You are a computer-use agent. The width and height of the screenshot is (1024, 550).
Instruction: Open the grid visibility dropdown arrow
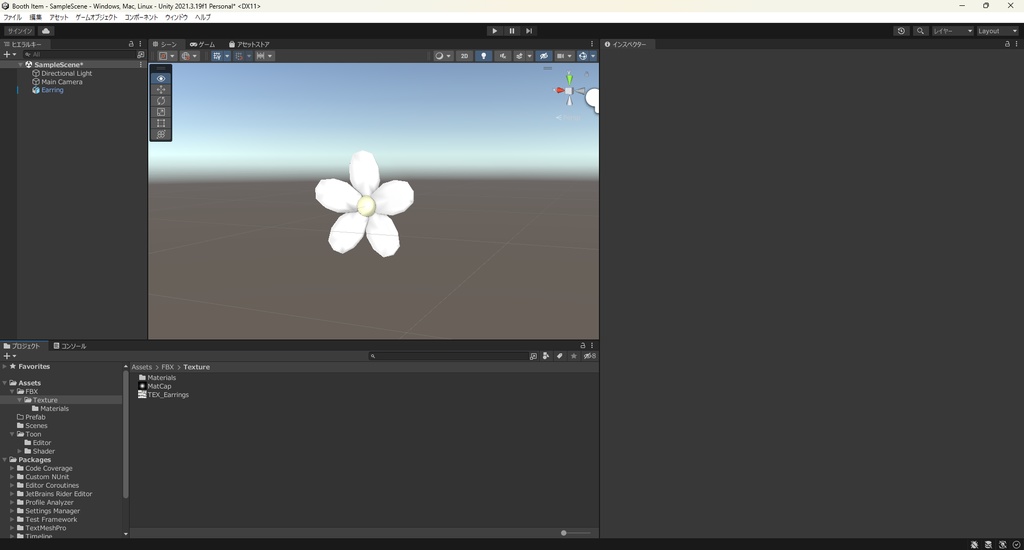tap(227, 56)
